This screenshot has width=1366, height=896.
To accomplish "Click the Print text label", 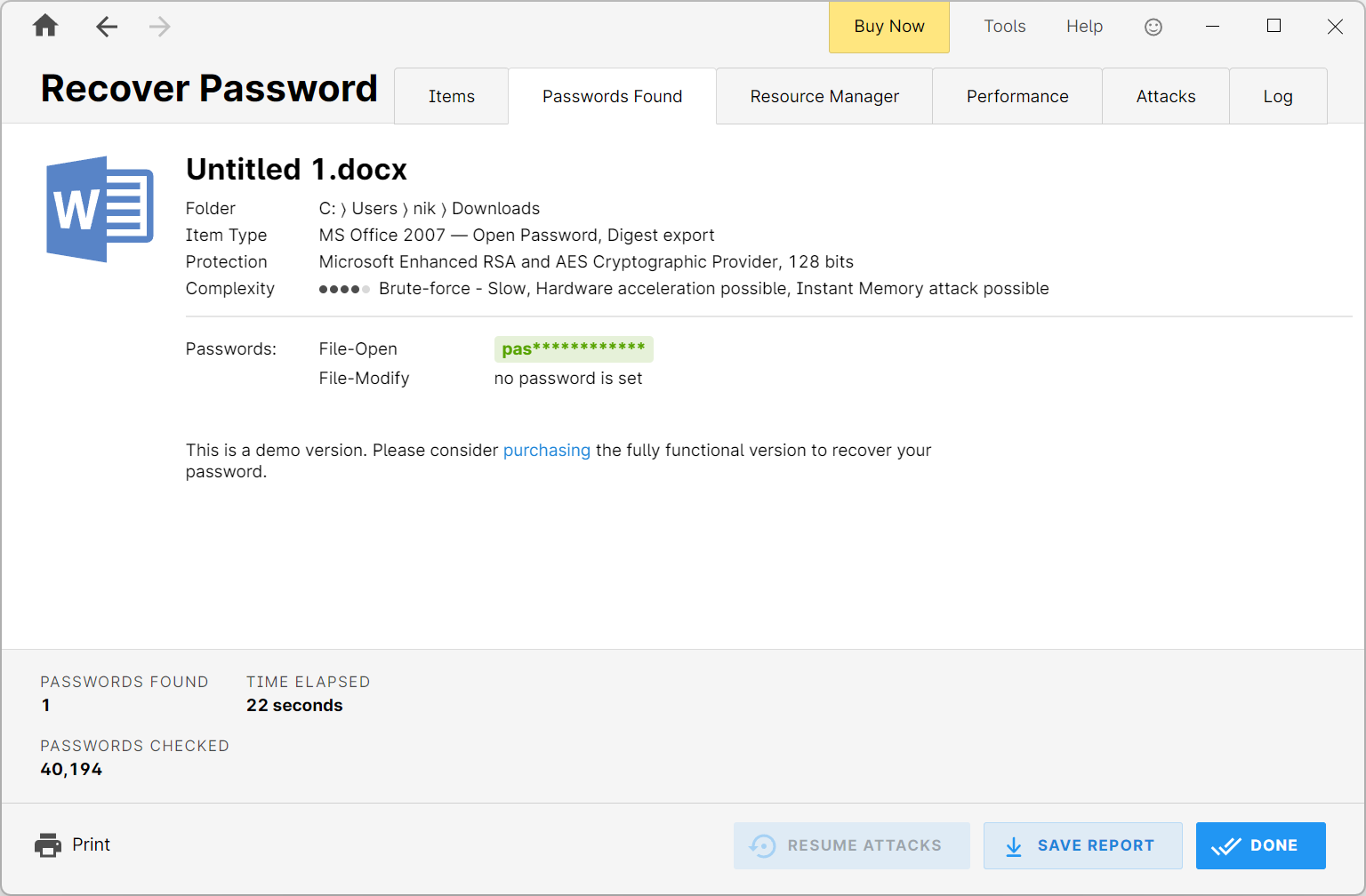I will pyautogui.click(x=92, y=844).
